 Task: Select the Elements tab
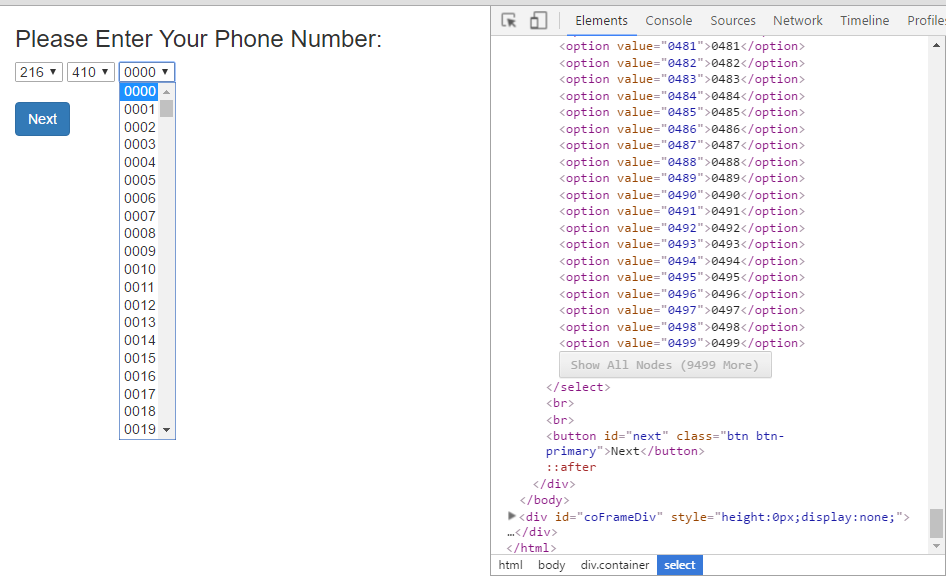(x=601, y=21)
